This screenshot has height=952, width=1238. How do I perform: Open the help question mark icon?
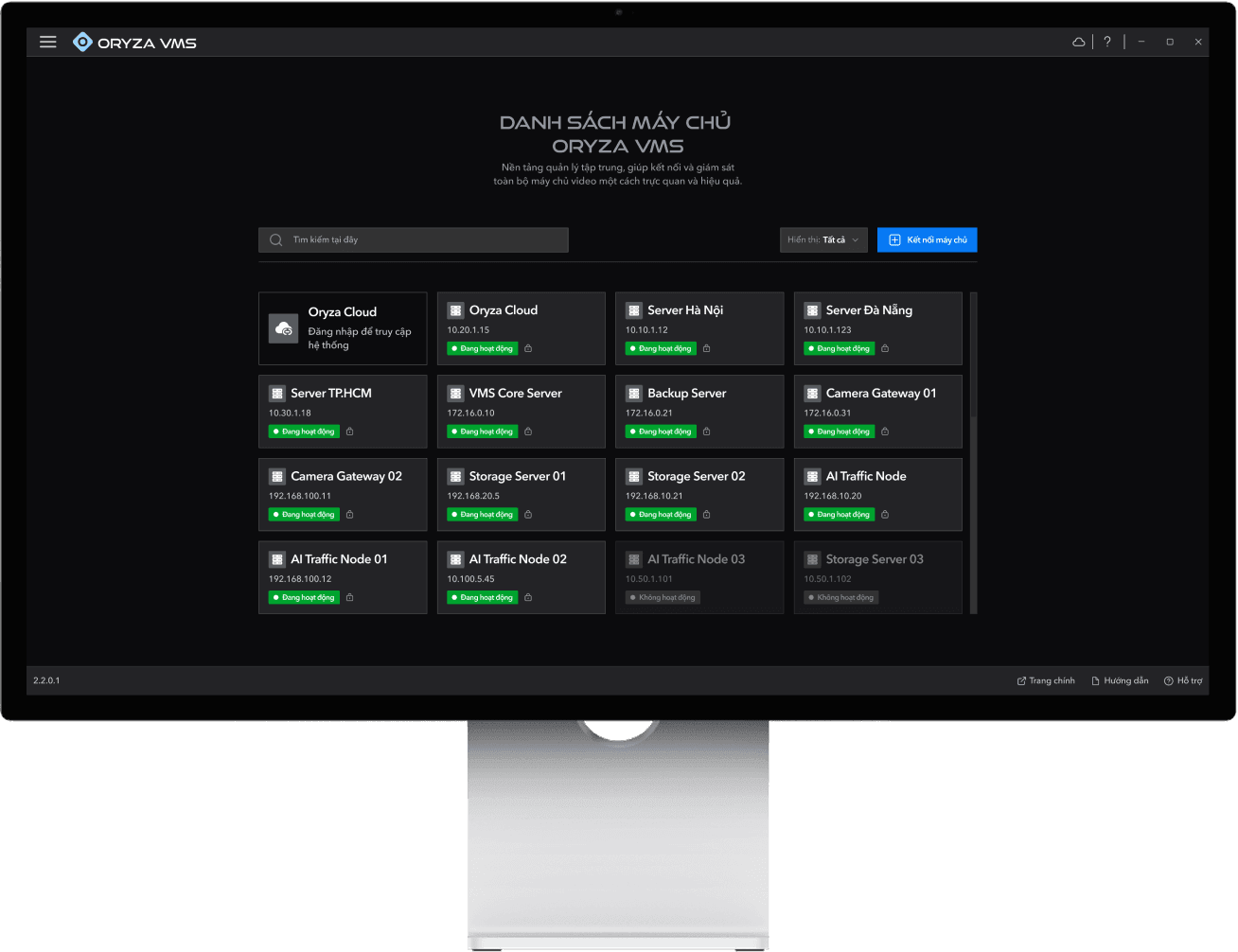coord(1107,42)
